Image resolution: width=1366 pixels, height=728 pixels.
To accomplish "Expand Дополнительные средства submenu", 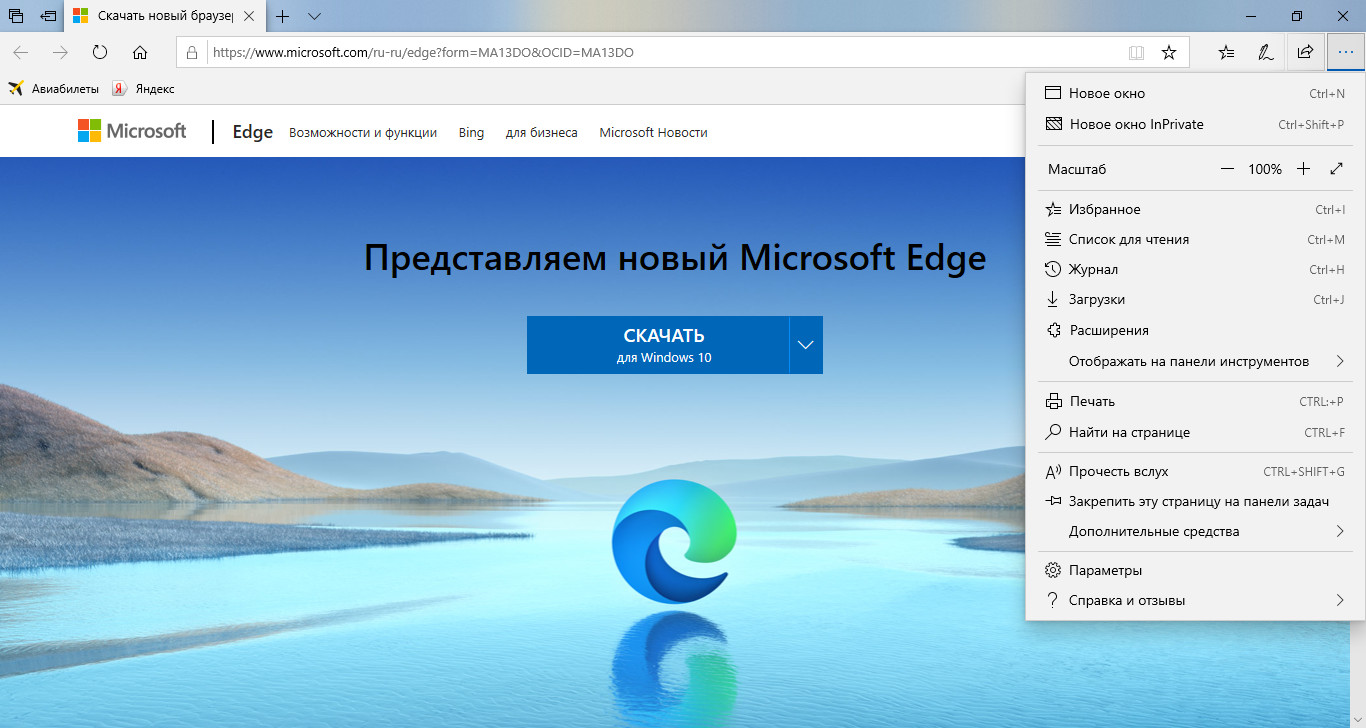I will pos(1195,531).
